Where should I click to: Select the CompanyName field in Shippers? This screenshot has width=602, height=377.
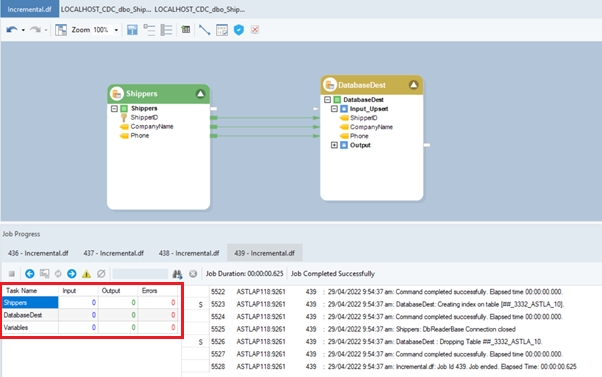(152, 127)
